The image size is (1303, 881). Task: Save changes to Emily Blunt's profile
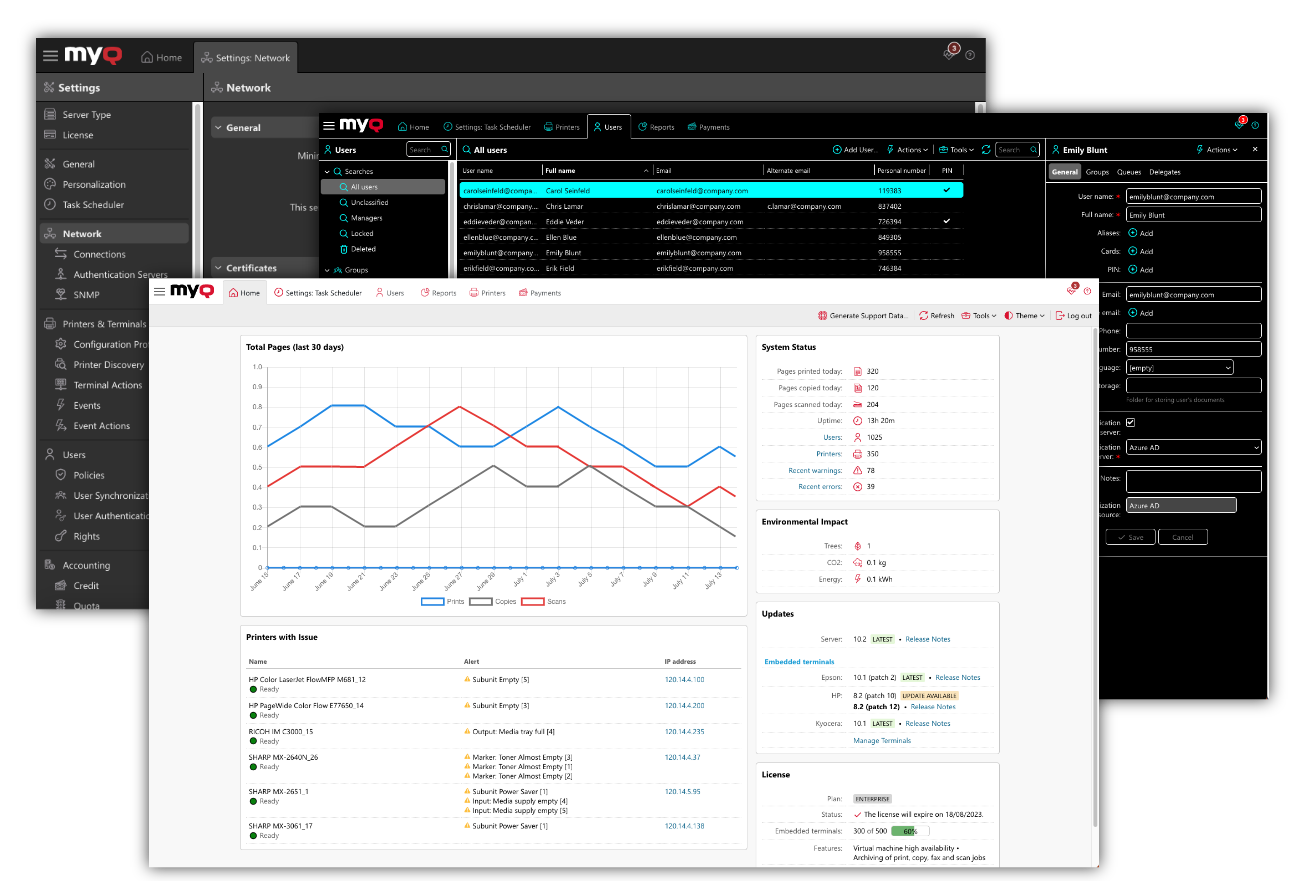pos(1130,536)
